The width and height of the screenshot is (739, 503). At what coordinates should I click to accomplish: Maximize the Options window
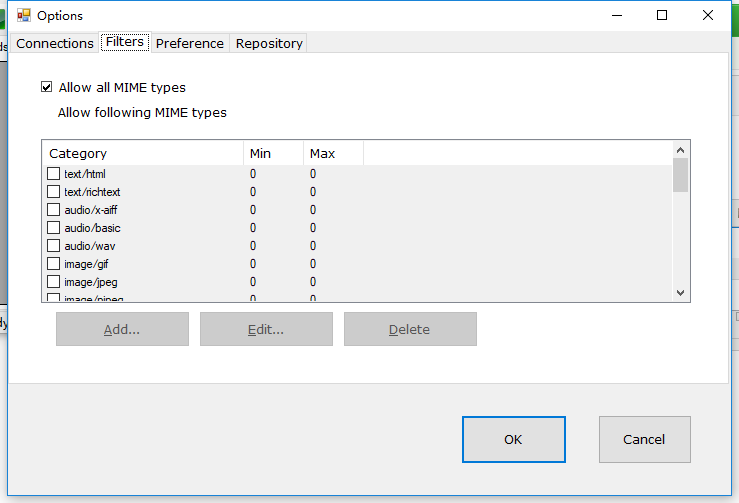pyautogui.click(x=662, y=15)
